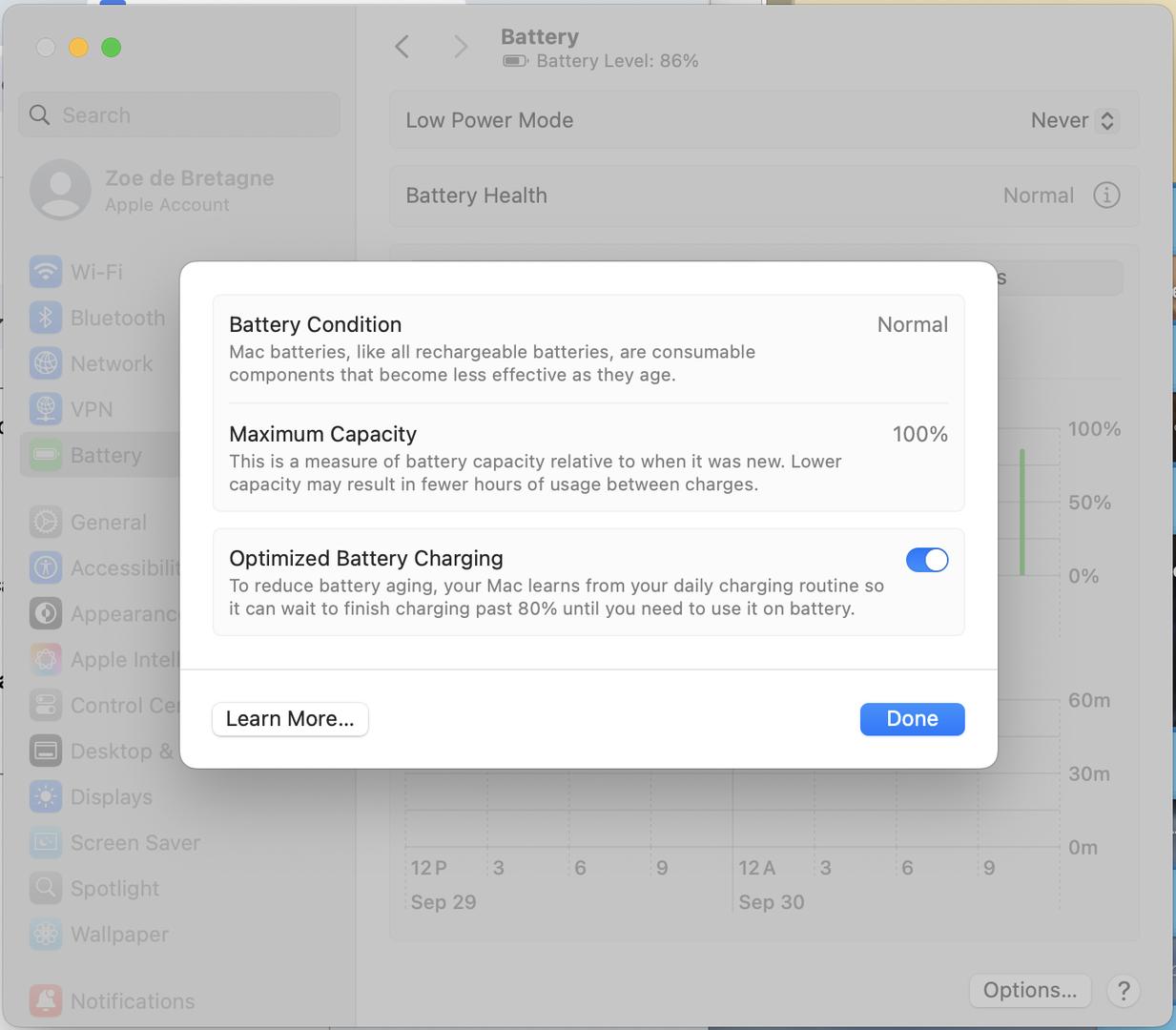Click the Done button
The width and height of the screenshot is (1176, 1030).
click(x=911, y=719)
